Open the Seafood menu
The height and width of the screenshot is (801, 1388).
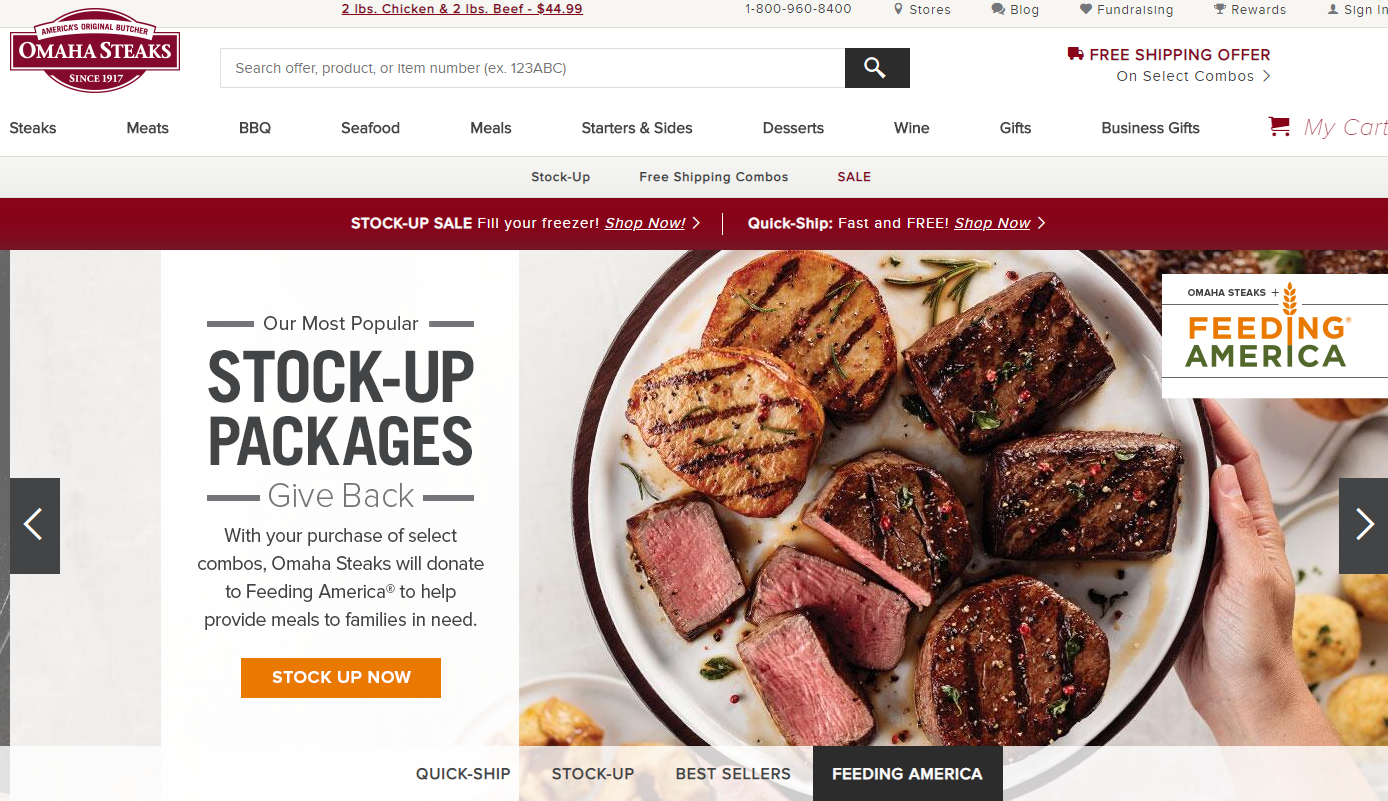(370, 128)
